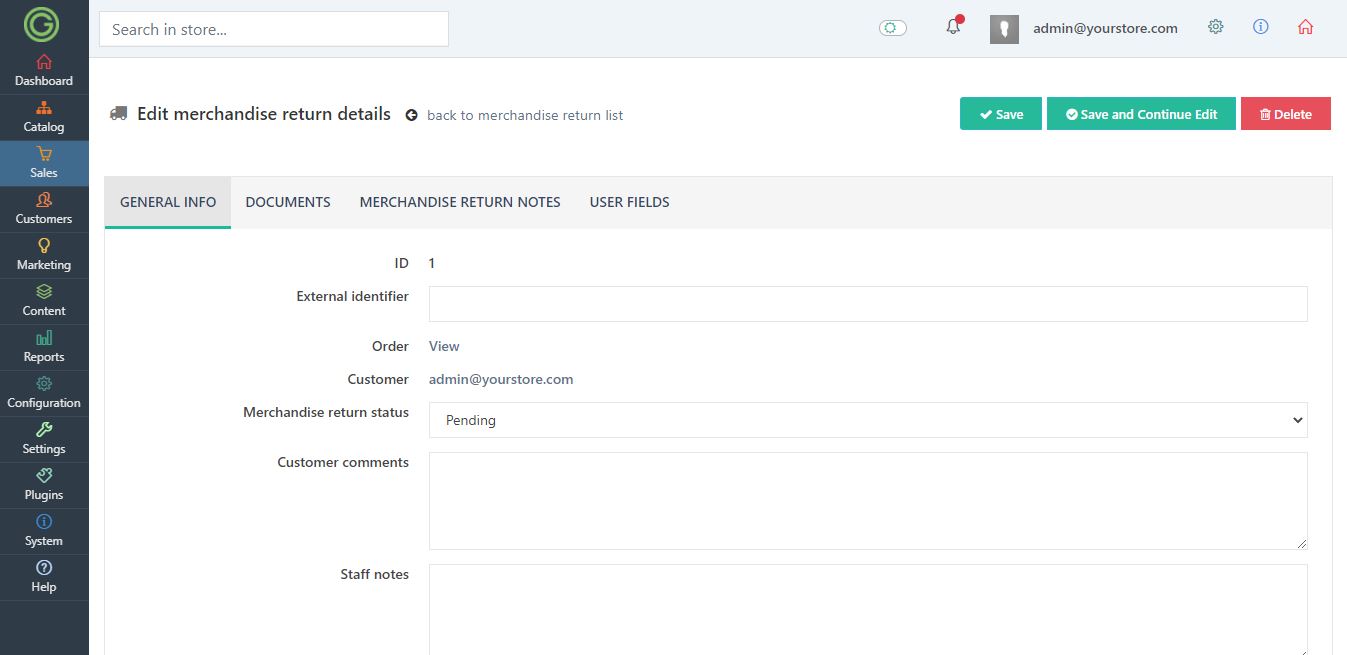This screenshot has width=1347, height=655.
Task: Toggle the switch next to the bell
Action: pos(893,28)
